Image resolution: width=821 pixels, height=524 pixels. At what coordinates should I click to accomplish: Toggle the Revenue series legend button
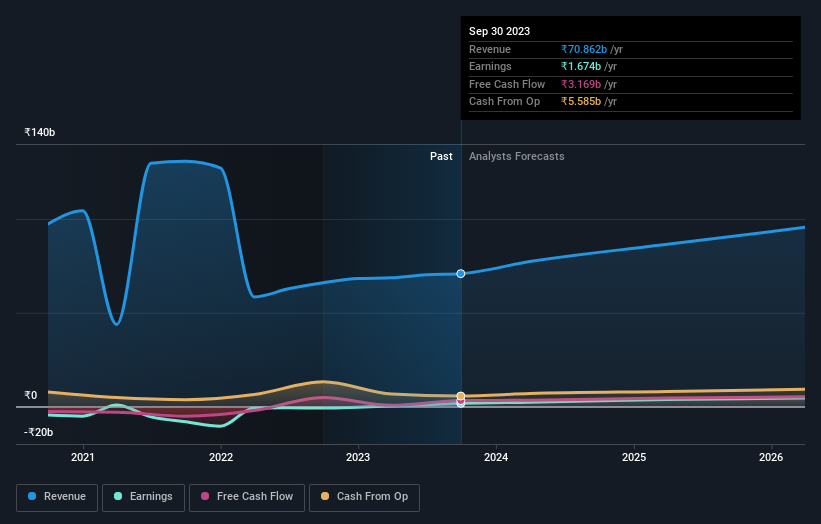[x=57, y=497]
